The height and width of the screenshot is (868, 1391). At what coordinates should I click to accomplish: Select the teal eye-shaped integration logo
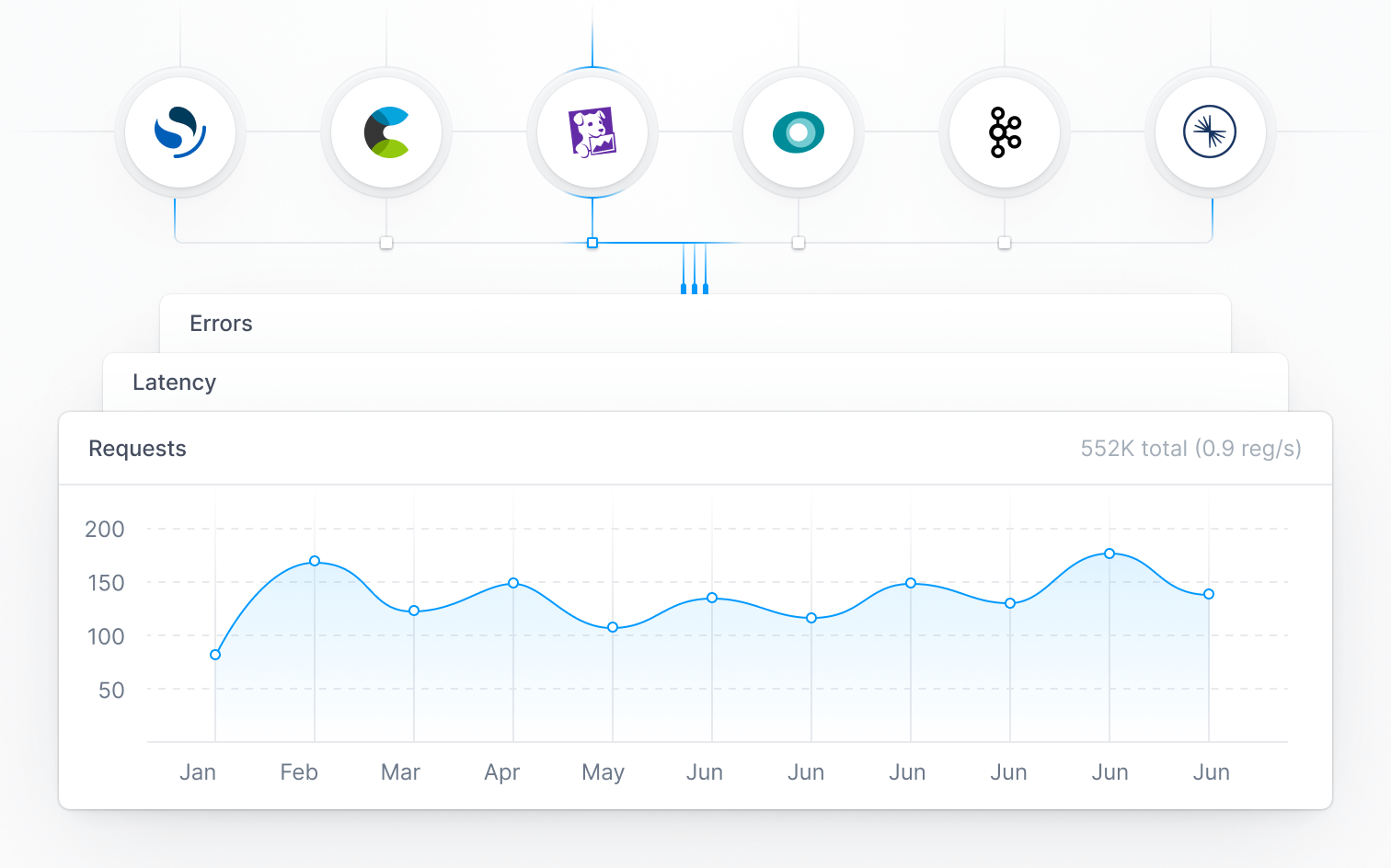point(799,131)
